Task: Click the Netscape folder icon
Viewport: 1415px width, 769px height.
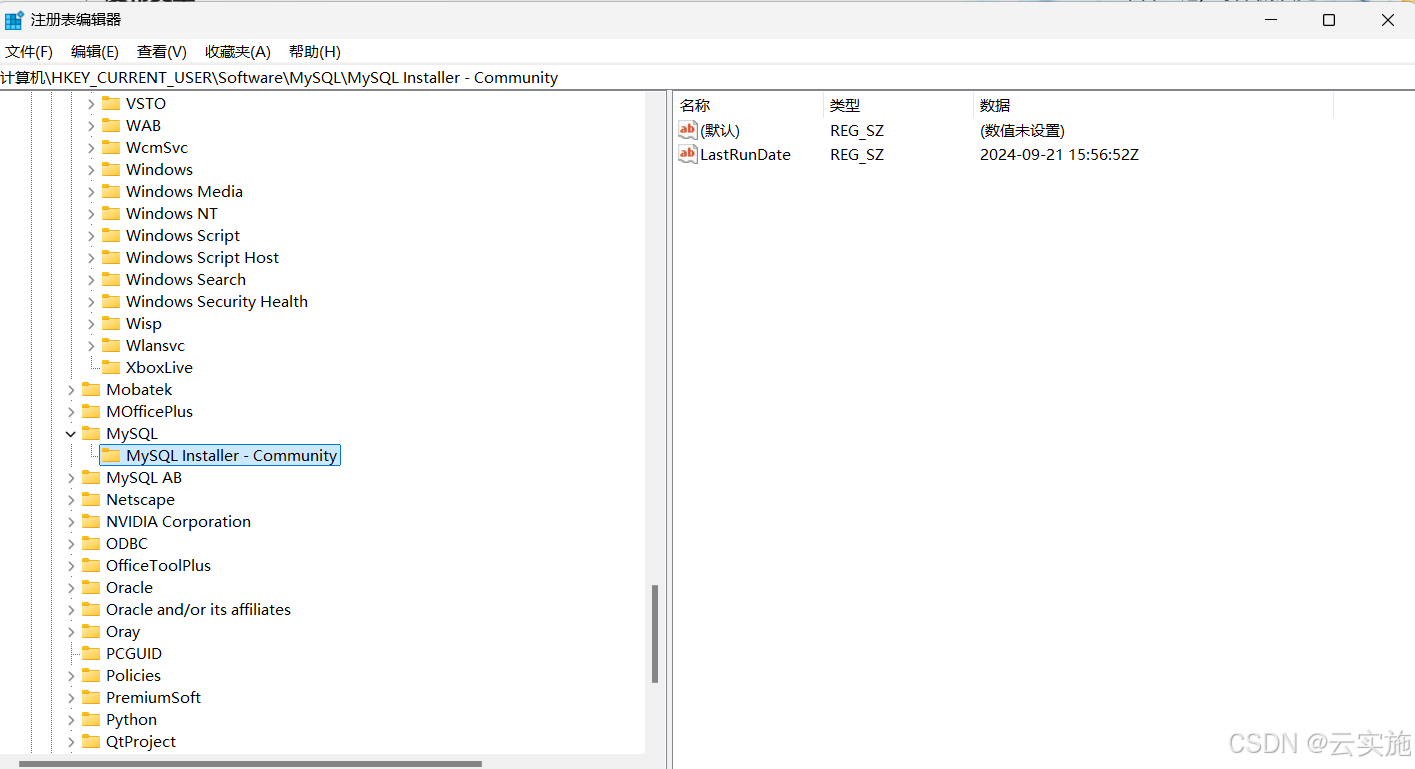Action: click(91, 500)
